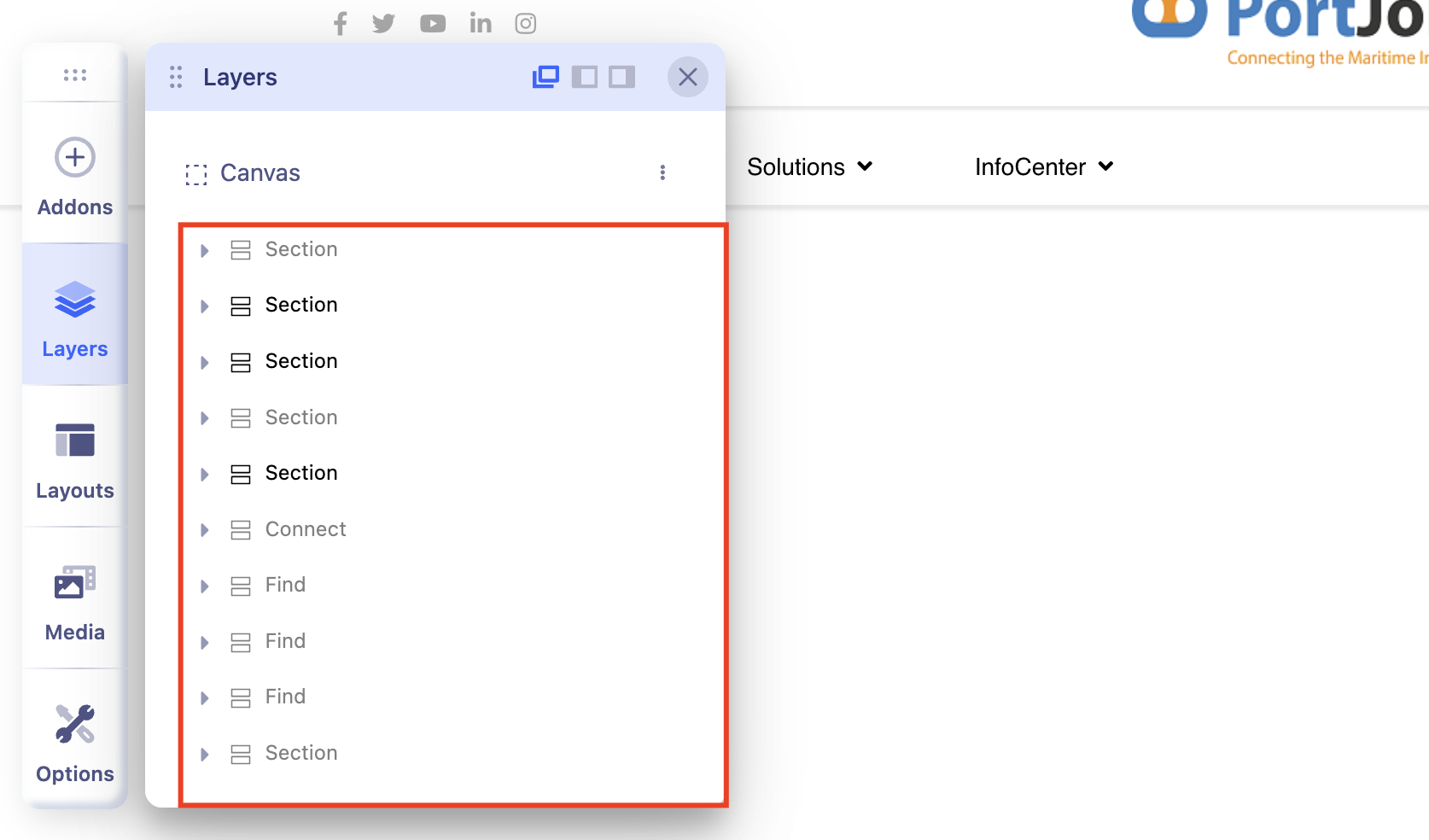
Task: Click the Twitter social icon
Action: point(383,23)
